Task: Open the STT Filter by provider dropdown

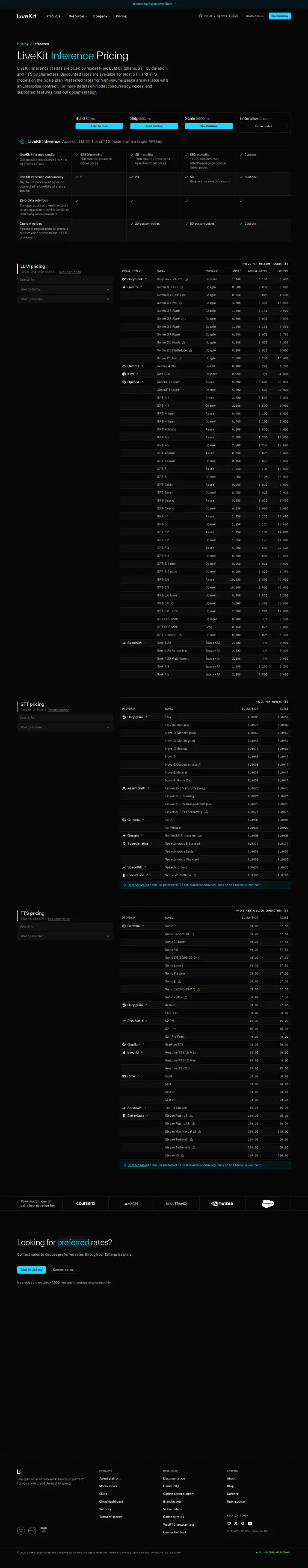Action: [x=65, y=727]
